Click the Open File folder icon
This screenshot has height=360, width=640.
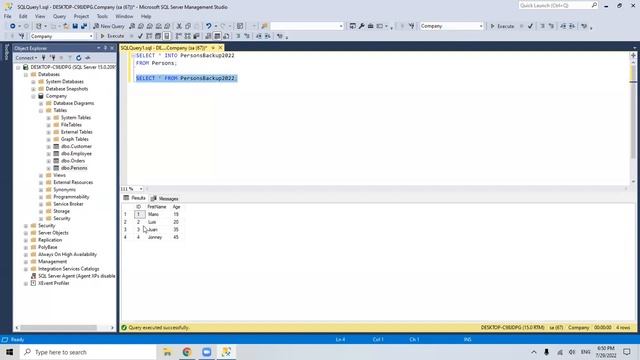(x=66, y=26)
